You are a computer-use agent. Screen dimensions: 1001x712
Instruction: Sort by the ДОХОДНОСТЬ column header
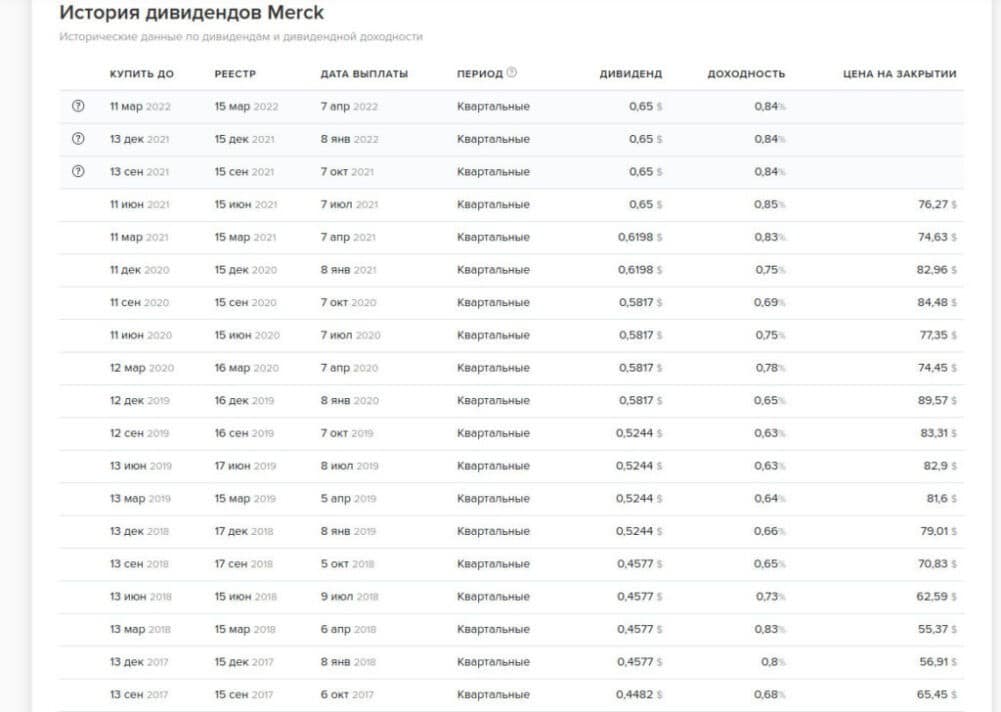coord(746,74)
